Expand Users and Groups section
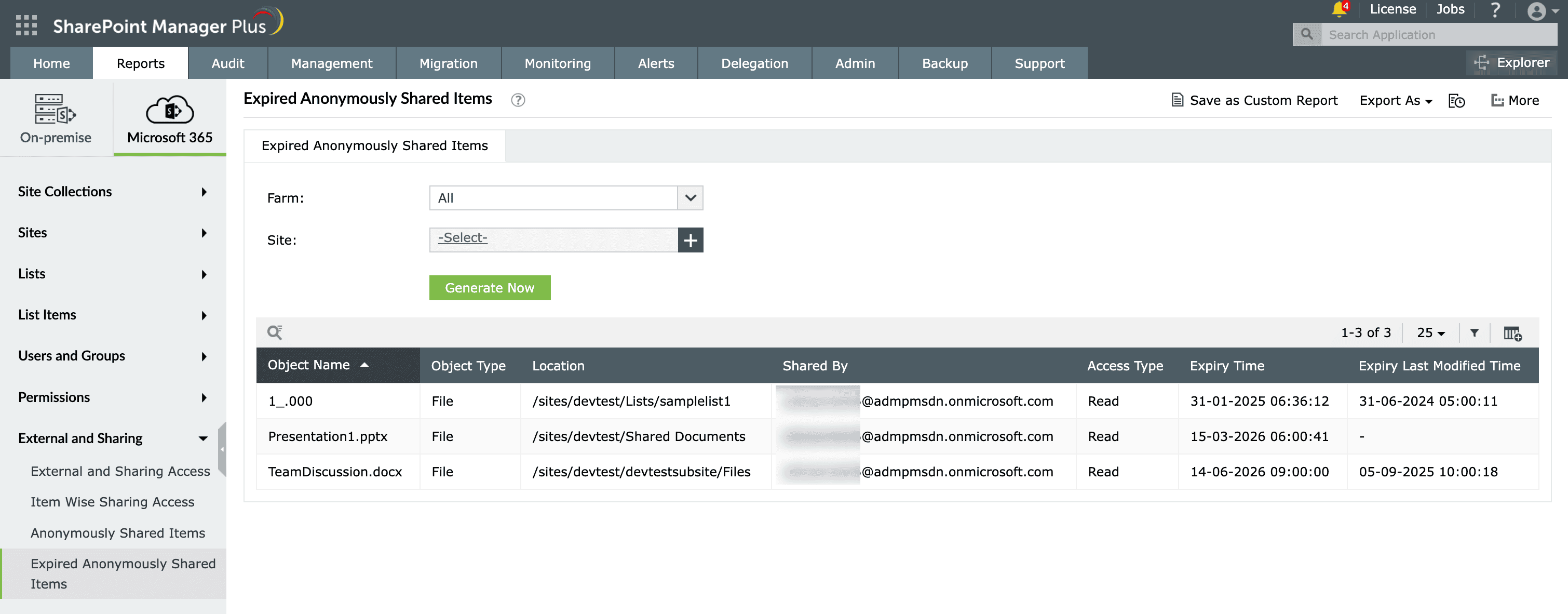This screenshot has width=1568, height=614. [x=113, y=356]
